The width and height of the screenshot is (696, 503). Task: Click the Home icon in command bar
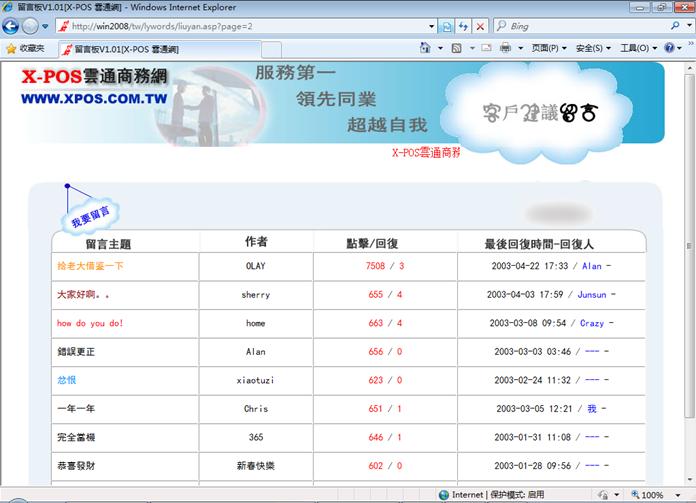pyautogui.click(x=426, y=48)
